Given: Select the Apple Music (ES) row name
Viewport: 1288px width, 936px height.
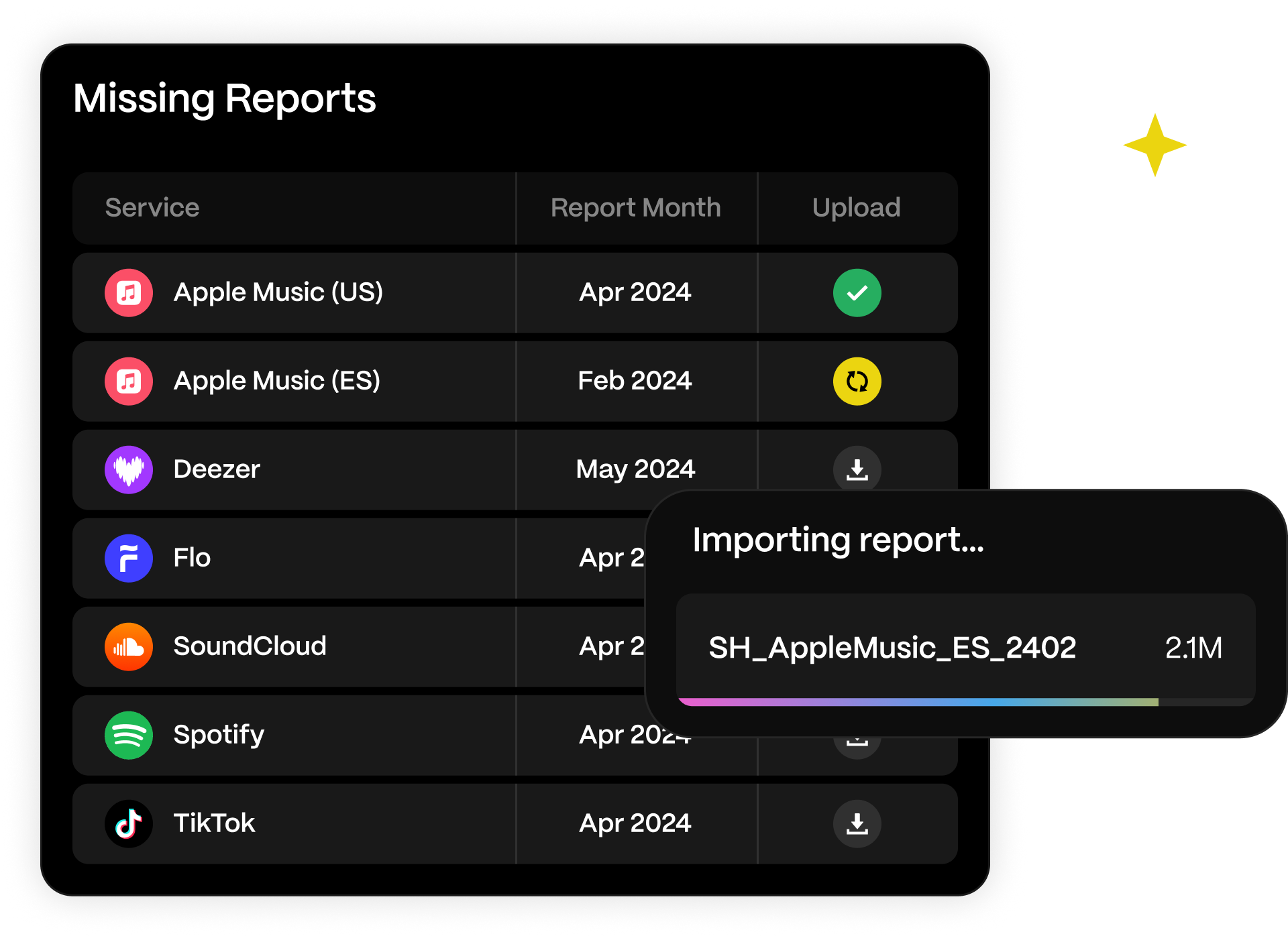Looking at the screenshot, I should pyautogui.click(x=277, y=382).
